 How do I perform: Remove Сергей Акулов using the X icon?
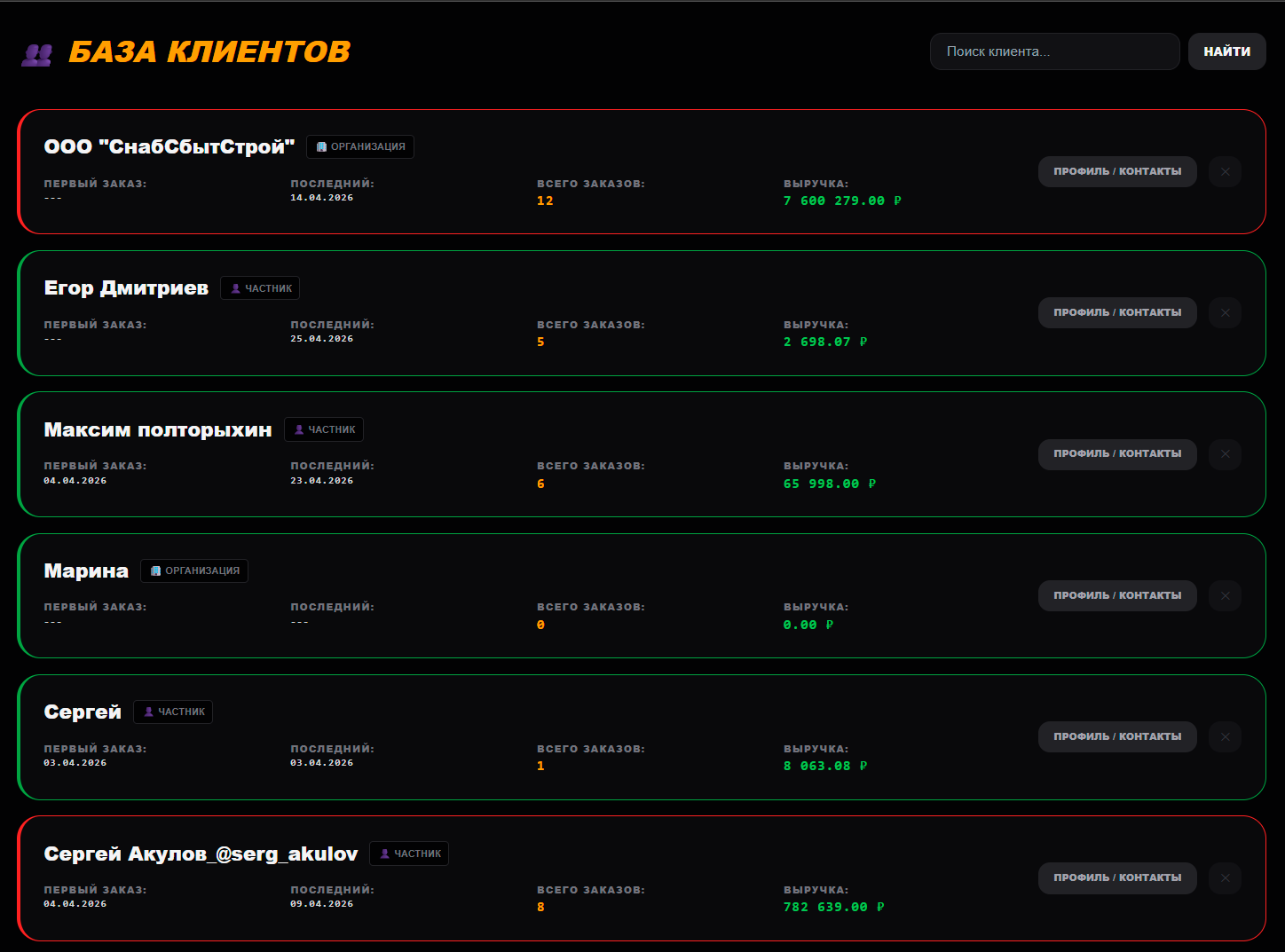(1225, 878)
